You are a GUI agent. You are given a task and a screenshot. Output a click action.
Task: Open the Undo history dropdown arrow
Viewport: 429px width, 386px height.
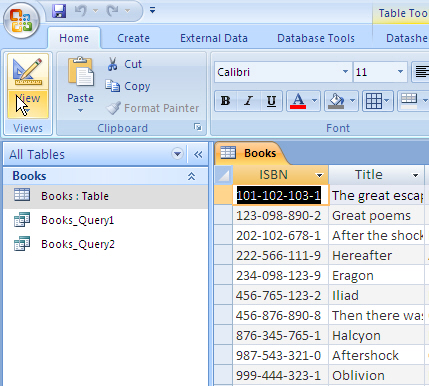pos(95,11)
